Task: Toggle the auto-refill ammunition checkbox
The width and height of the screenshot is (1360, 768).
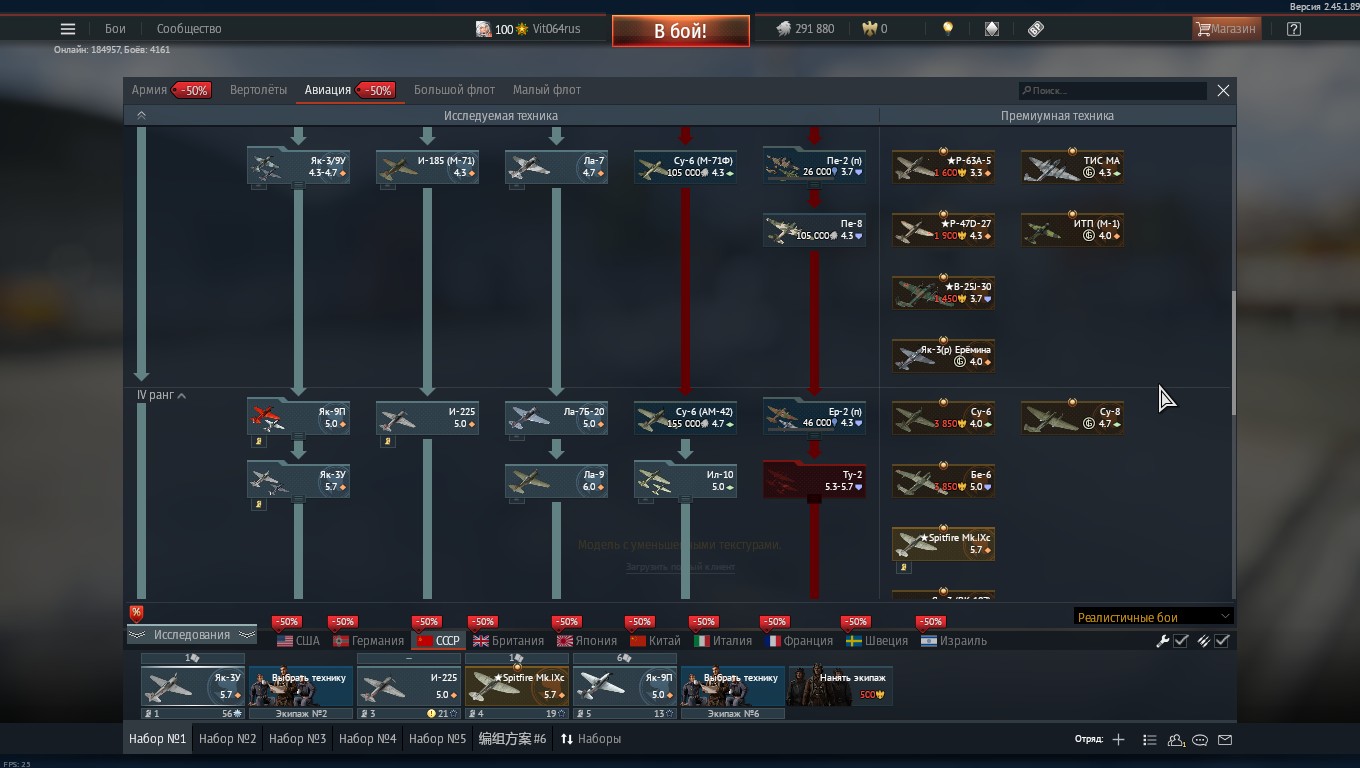Action: pyautogui.click(x=1222, y=641)
